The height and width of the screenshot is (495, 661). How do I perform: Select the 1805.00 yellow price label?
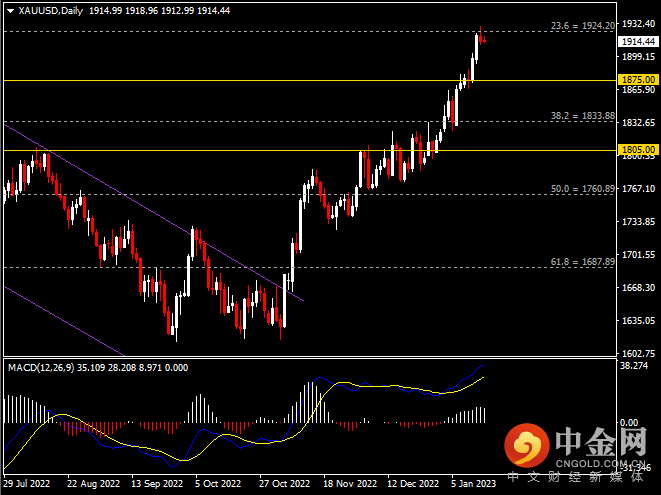click(637, 150)
